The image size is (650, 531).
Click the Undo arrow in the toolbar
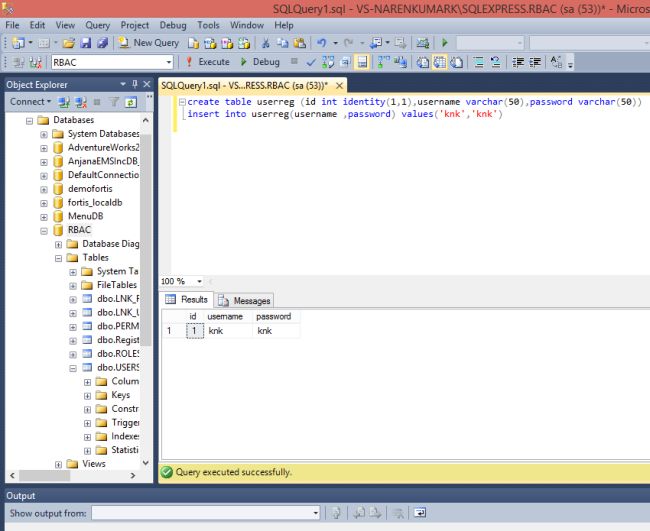(x=320, y=43)
